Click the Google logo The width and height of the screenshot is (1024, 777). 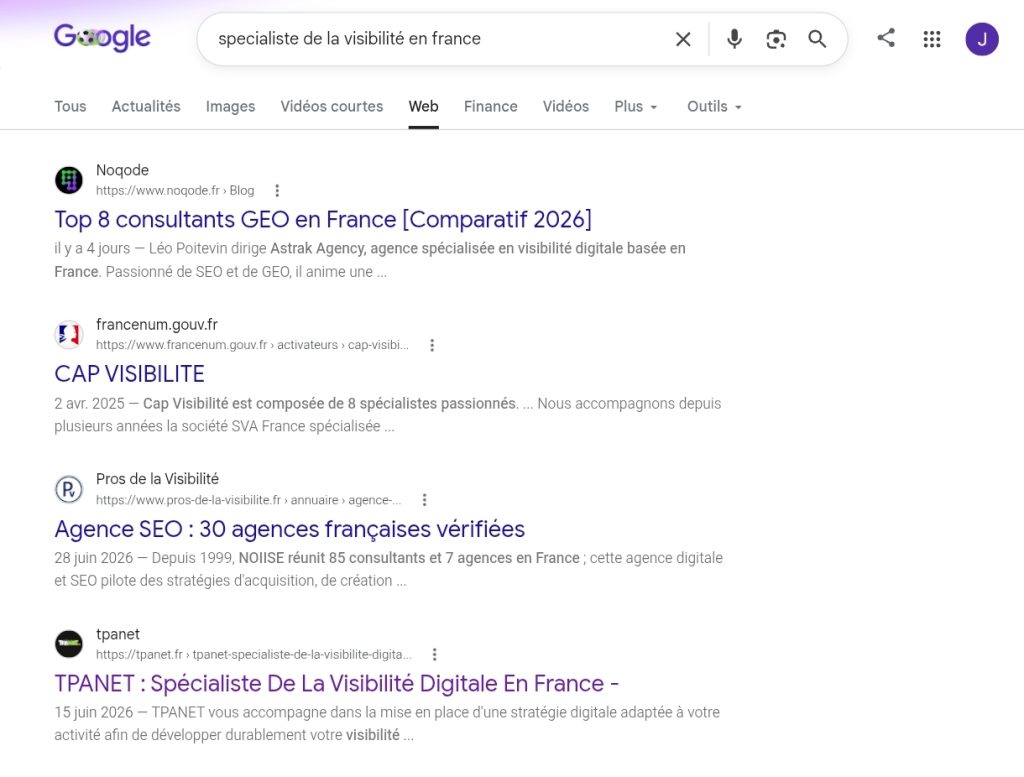click(x=102, y=38)
